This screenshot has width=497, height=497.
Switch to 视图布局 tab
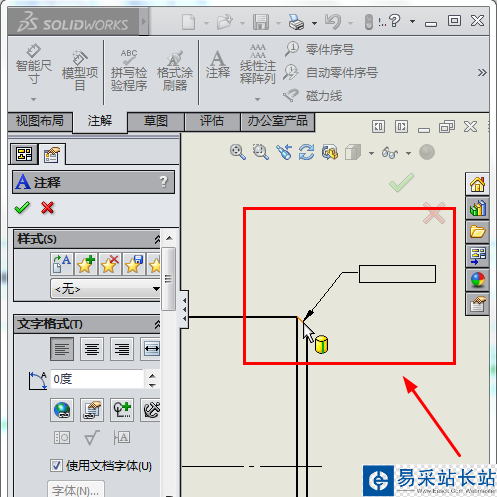point(40,121)
